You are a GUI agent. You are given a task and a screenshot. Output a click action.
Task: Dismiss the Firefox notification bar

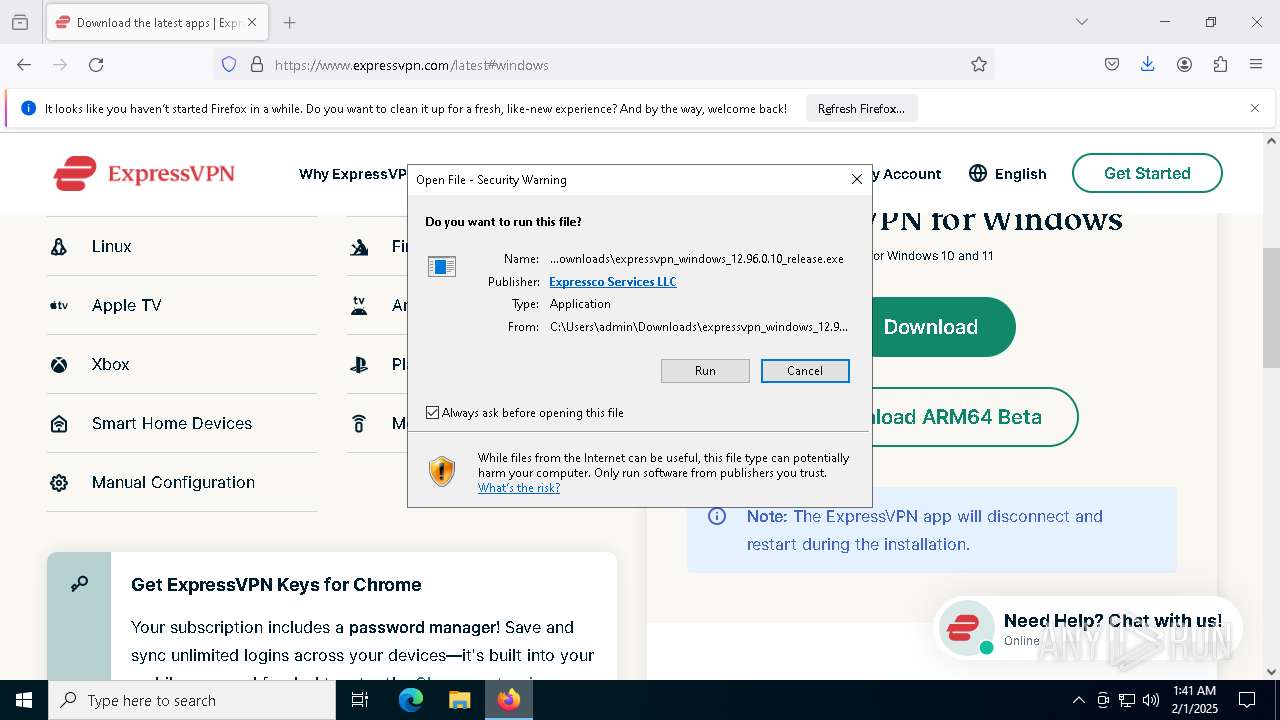(1255, 108)
